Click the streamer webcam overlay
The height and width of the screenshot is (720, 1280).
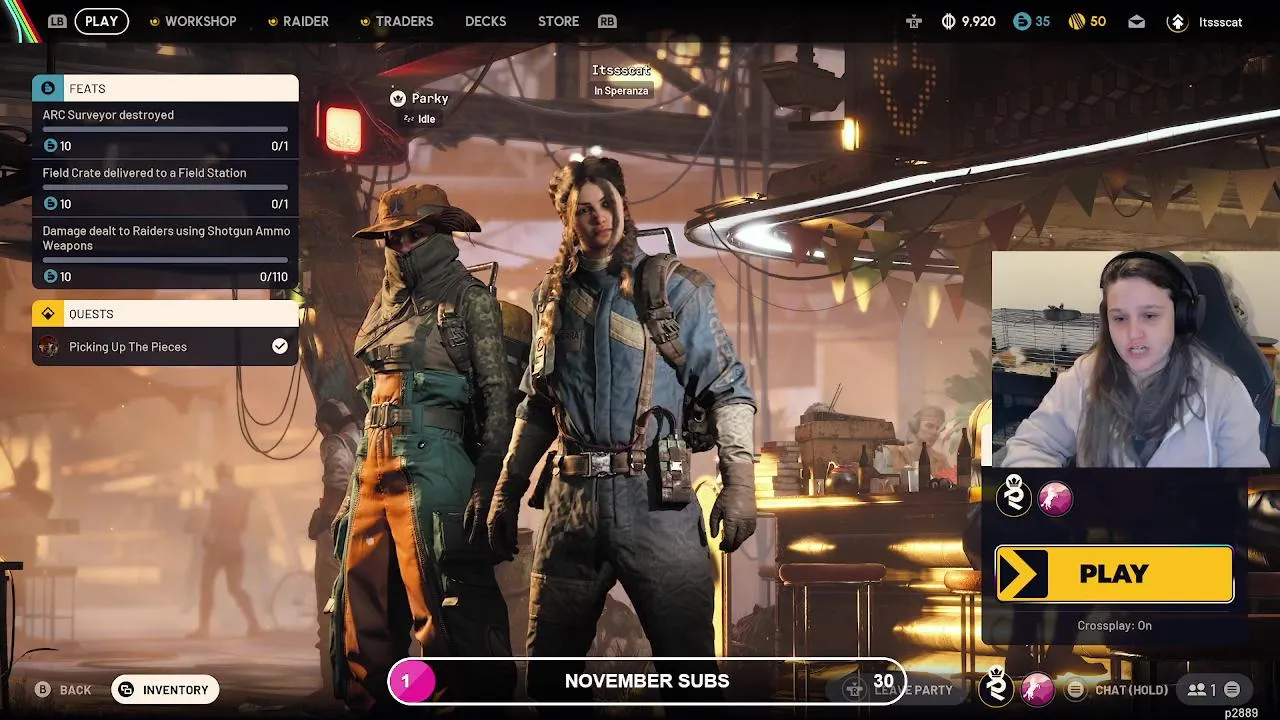[1135, 360]
